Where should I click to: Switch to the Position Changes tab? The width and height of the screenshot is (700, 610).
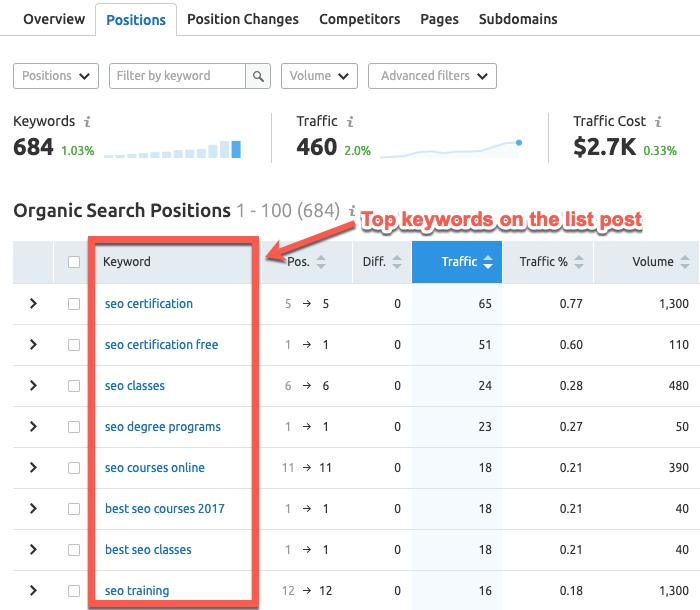[243, 19]
